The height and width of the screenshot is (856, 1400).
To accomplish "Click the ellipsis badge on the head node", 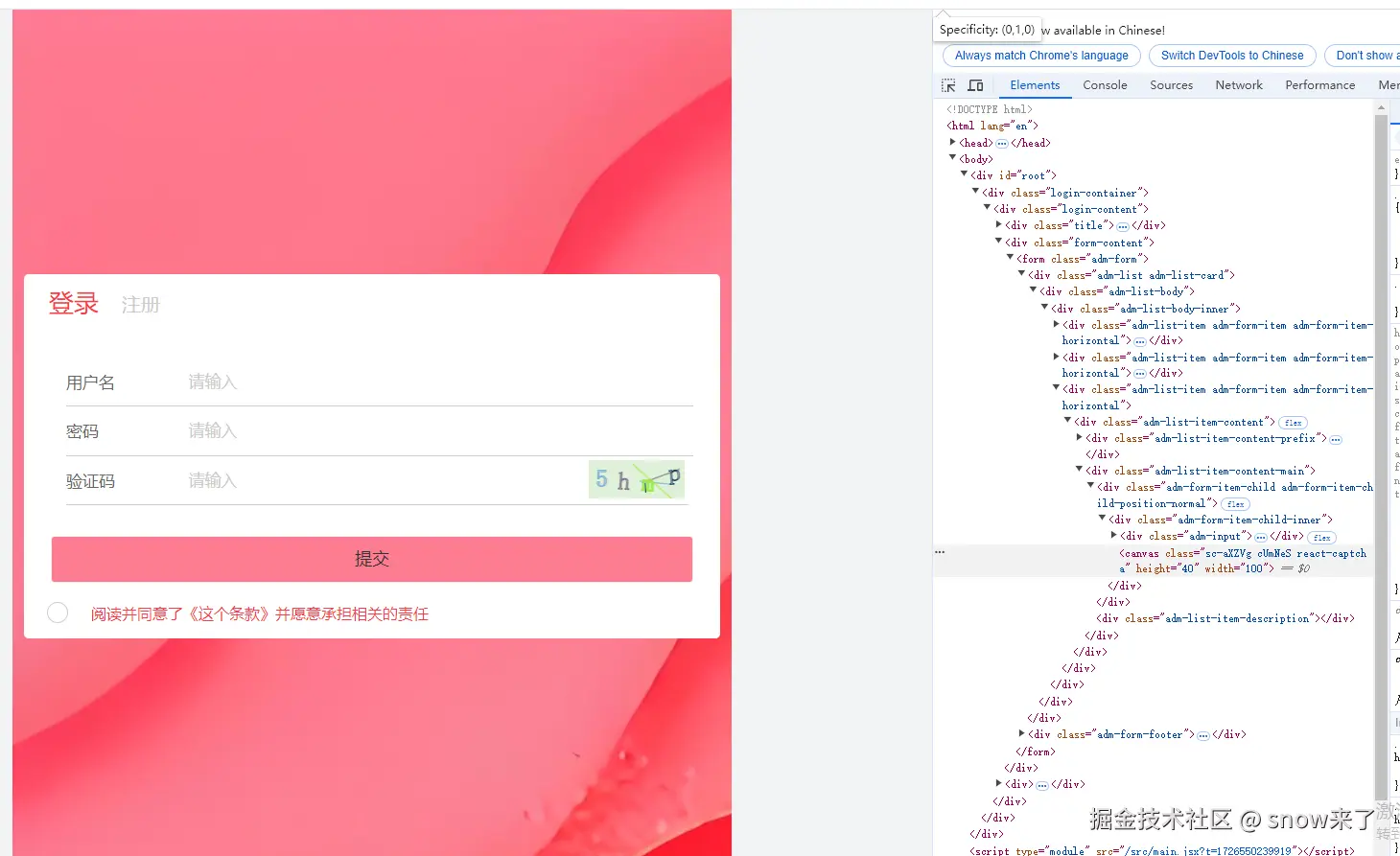I will pos(1001,143).
